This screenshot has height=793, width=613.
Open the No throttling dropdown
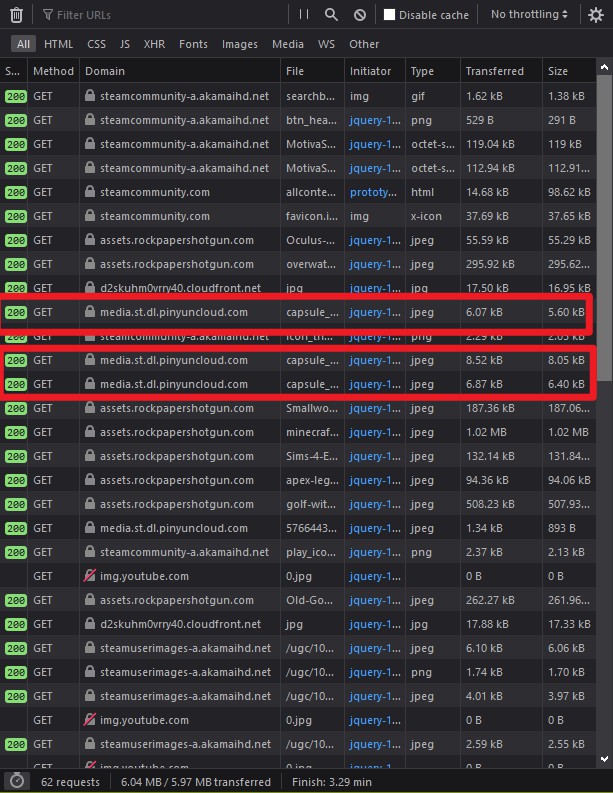click(530, 15)
